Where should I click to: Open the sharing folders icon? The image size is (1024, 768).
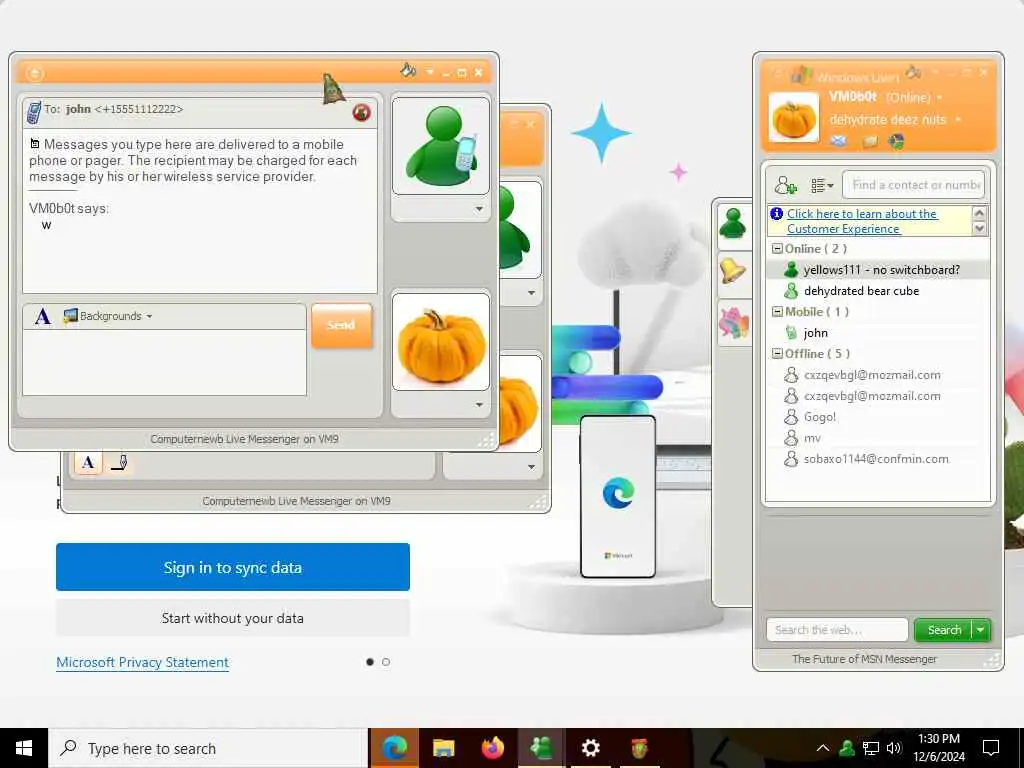click(870, 141)
